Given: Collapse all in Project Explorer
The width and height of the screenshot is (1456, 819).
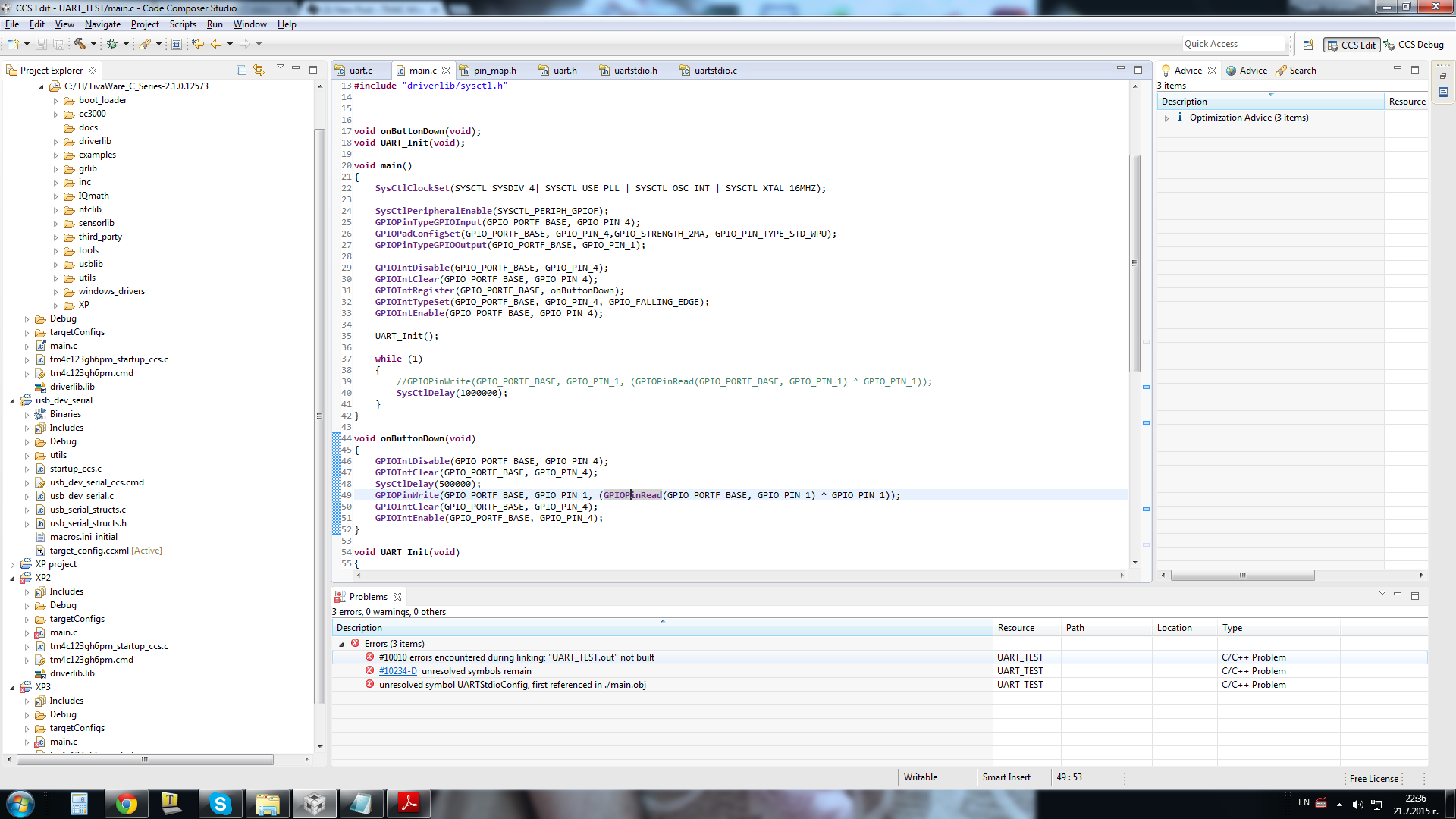Looking at the screenshot, I should [241, 71].
